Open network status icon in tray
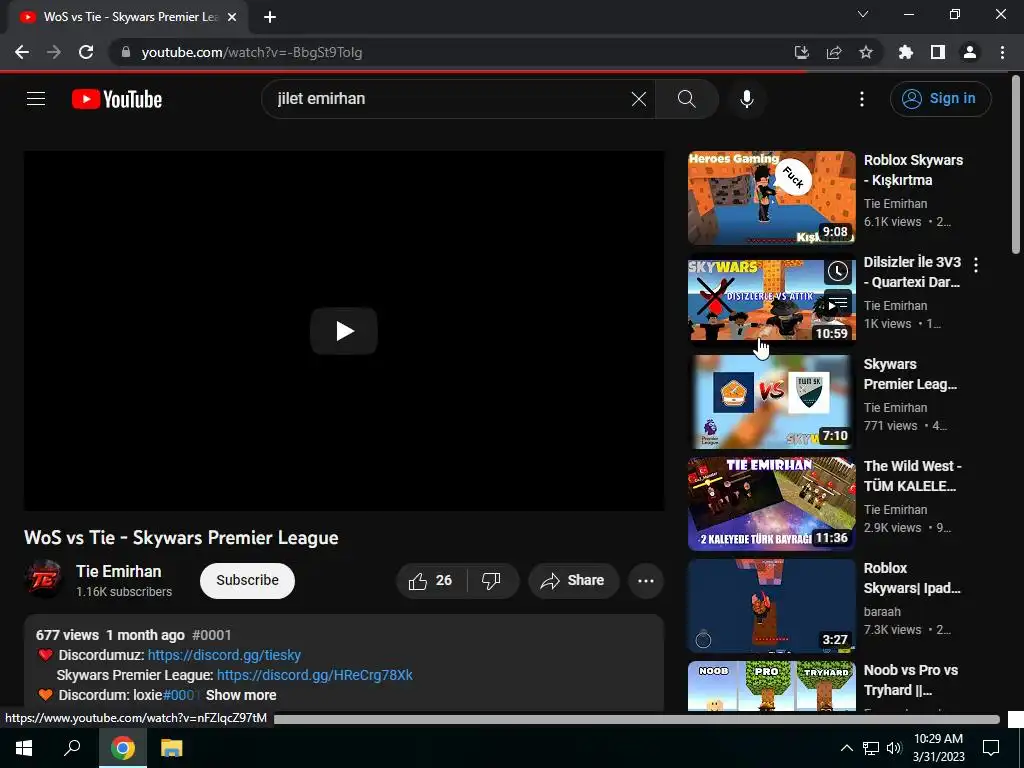This screenshot has height=768, width=1024. pos(871,748)
